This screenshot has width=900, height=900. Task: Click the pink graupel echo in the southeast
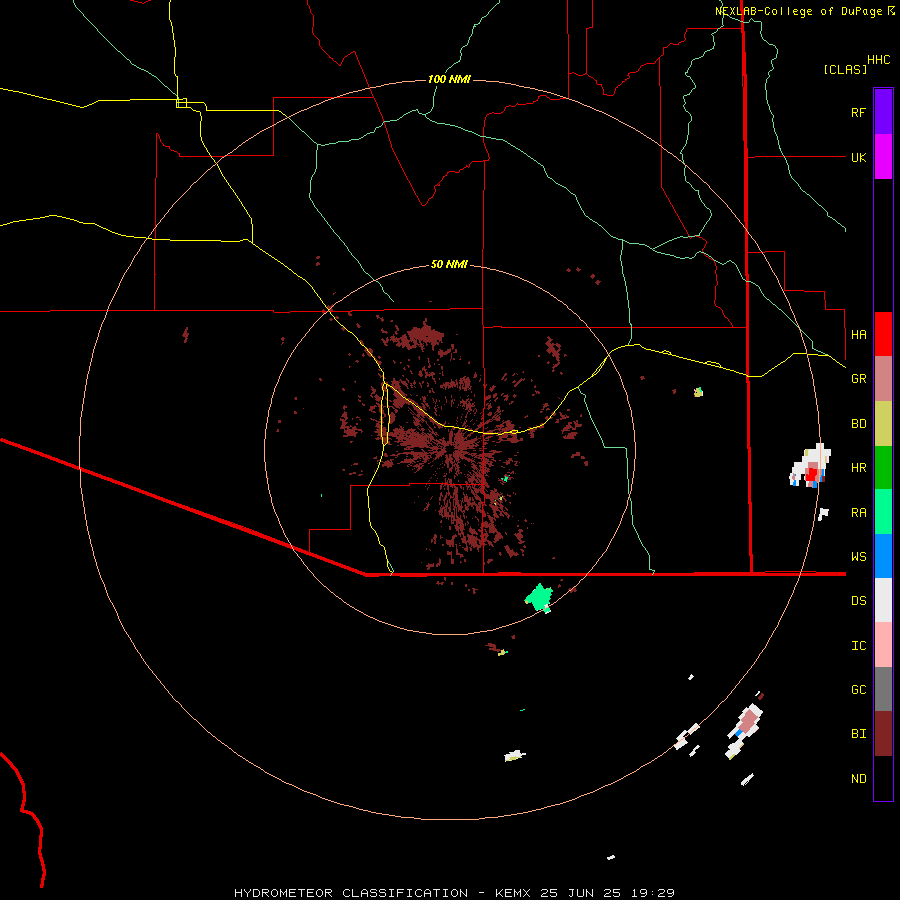[x=748, y=721]
